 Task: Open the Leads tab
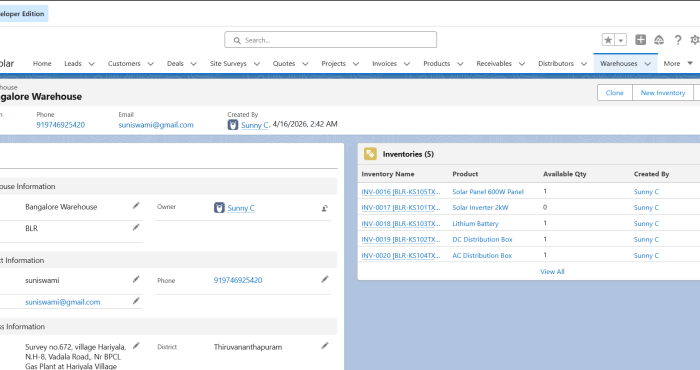pos(73,63)
